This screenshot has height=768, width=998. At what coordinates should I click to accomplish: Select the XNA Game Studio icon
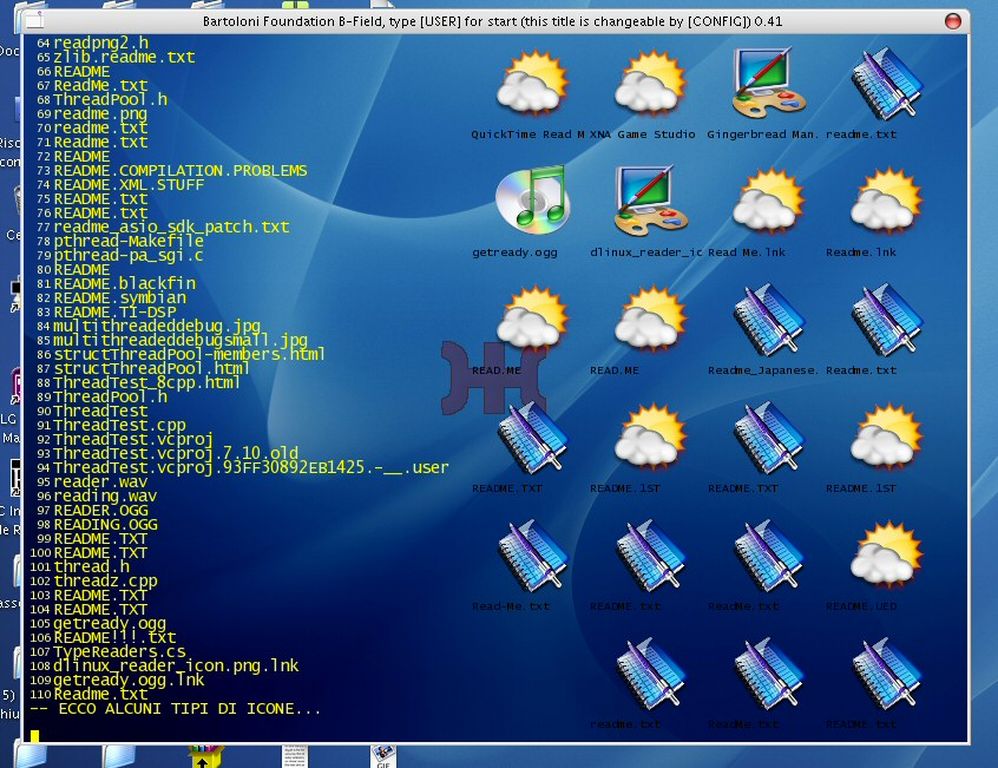[x=650, y=85]
